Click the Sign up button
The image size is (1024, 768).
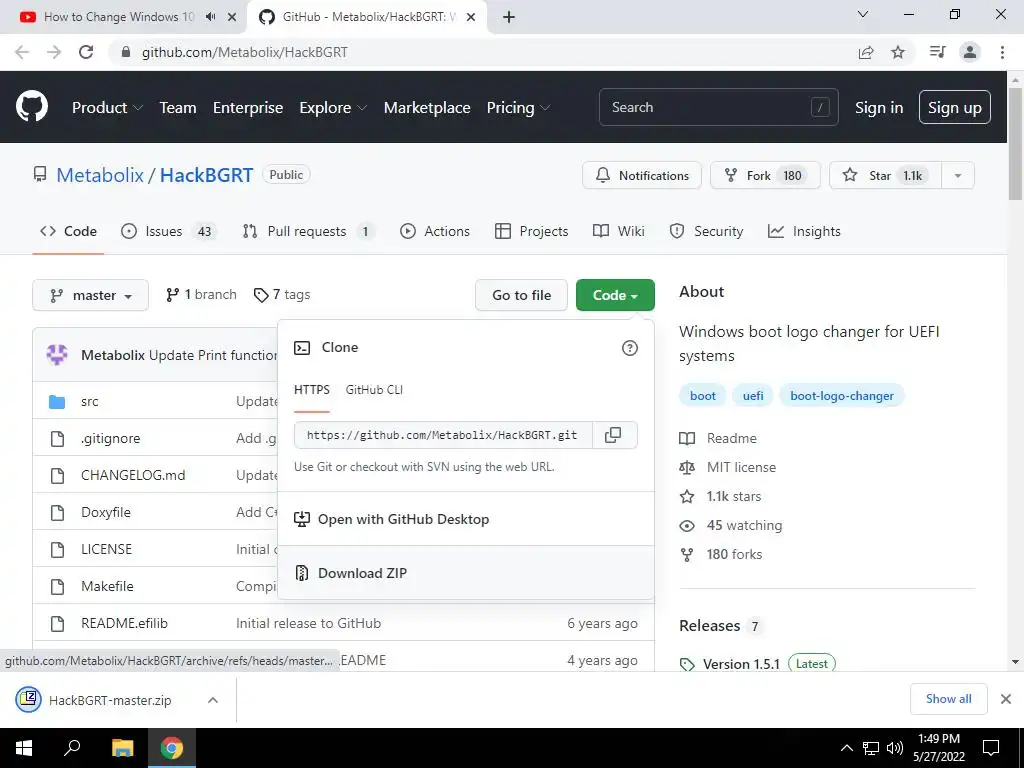tap(955, 107)
